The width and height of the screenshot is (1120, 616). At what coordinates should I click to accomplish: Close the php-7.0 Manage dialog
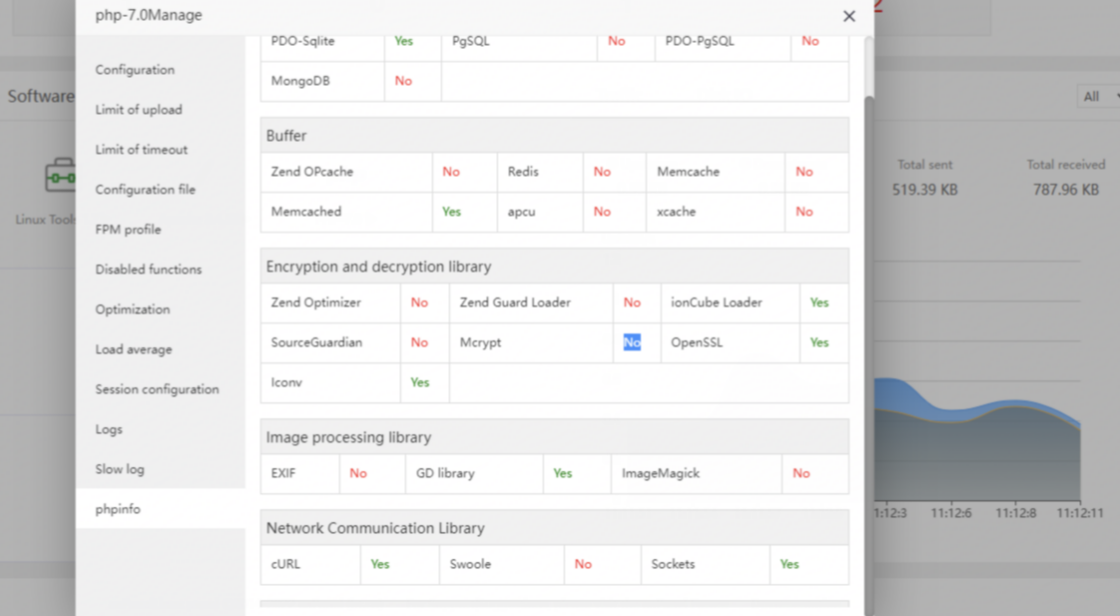849,16
